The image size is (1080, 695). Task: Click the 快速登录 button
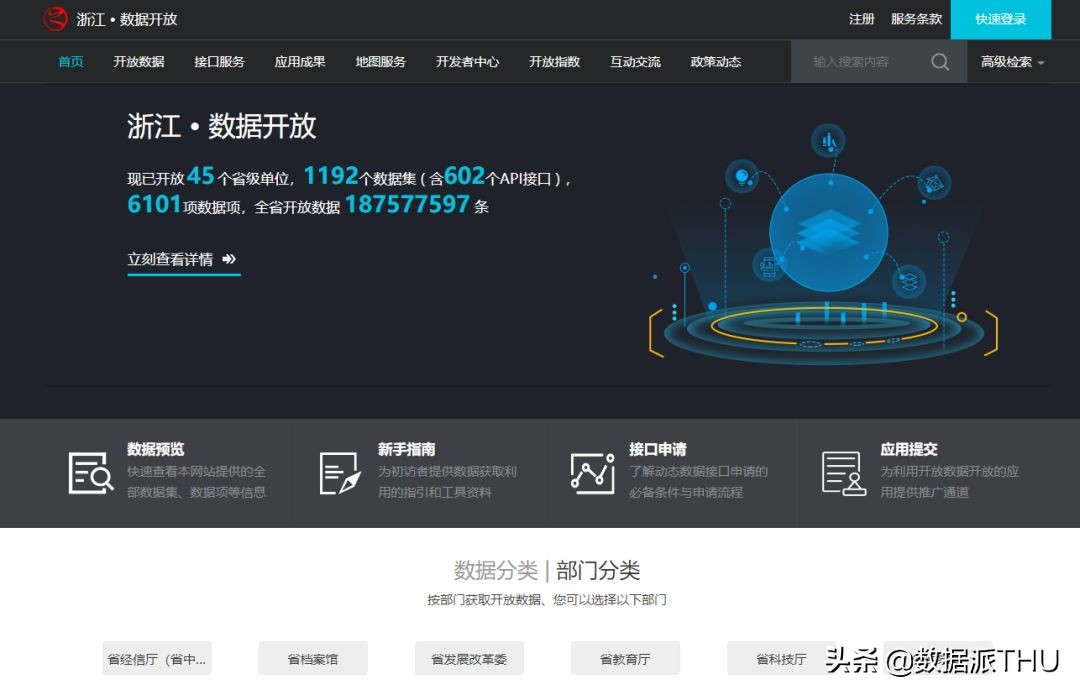pos(1002,19)
